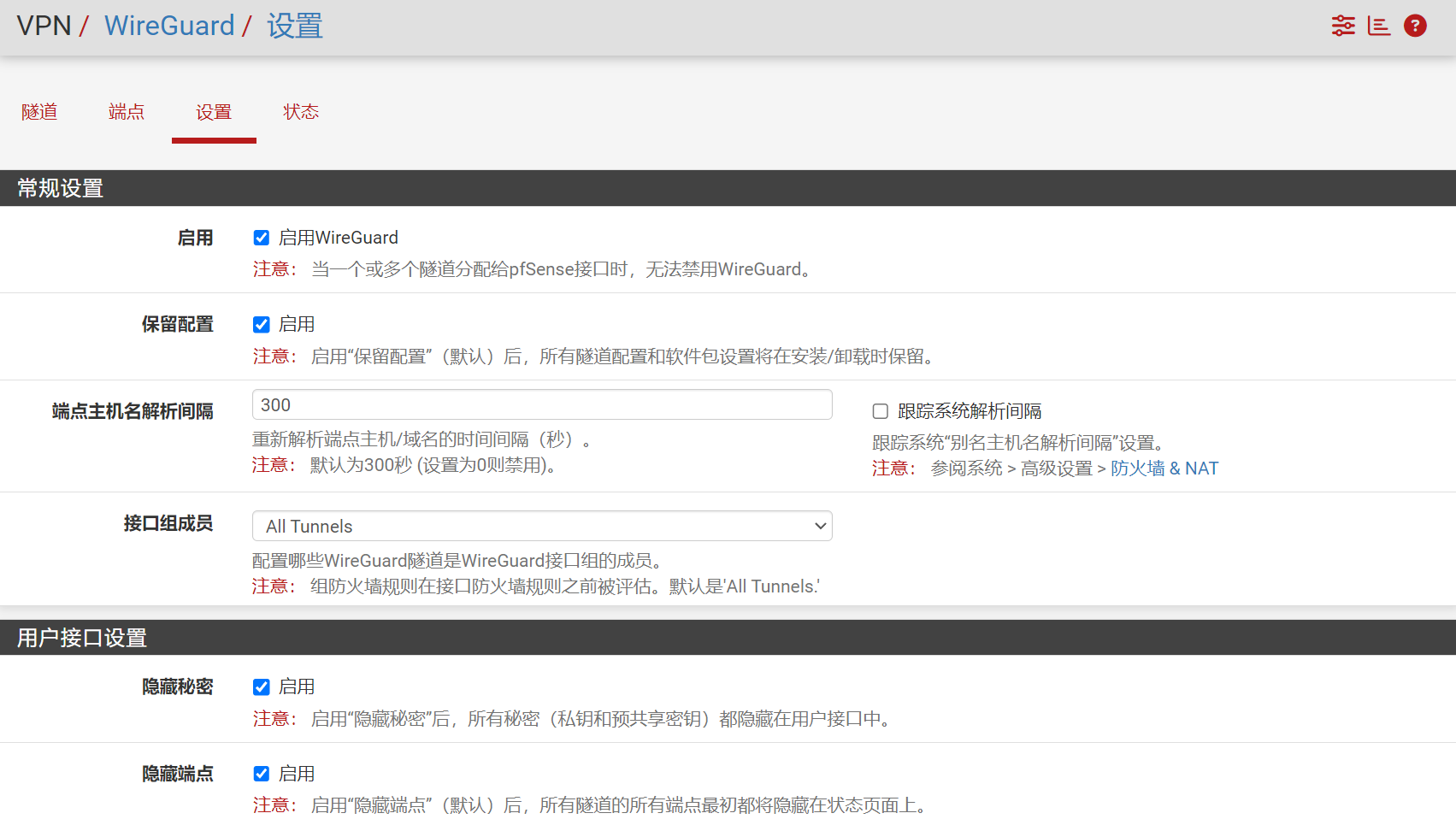The width and height of the screenshot is (1456, 825).
Task: Enable the 跟踪系统解析间隔 checkbox
Action: 880,411
